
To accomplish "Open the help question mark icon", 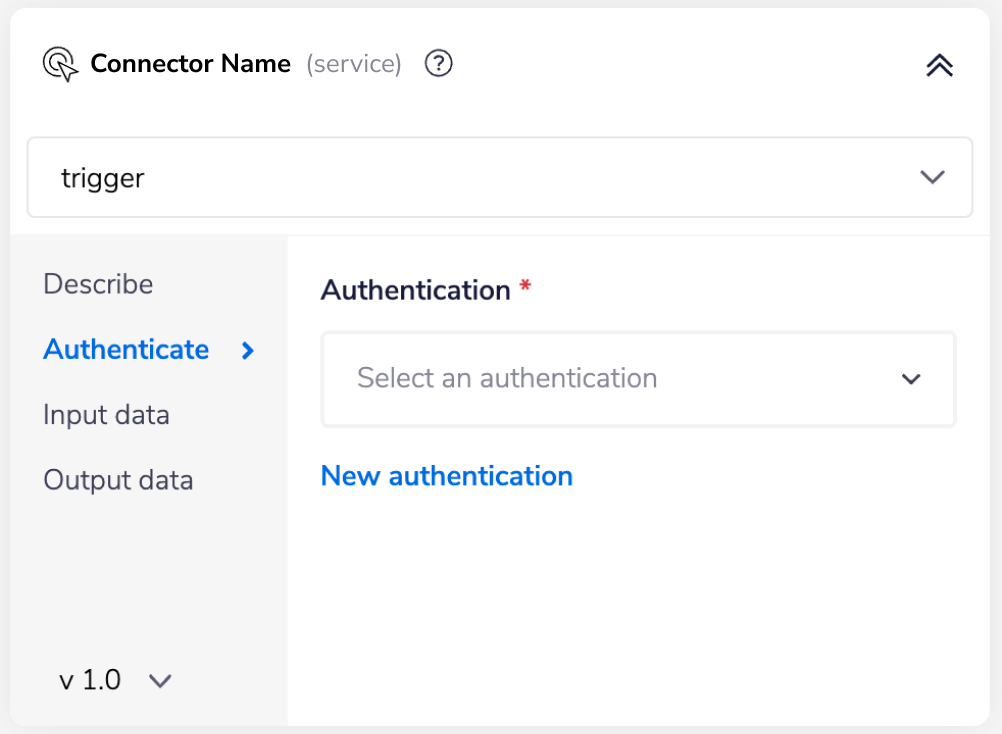I will [437, 63].
